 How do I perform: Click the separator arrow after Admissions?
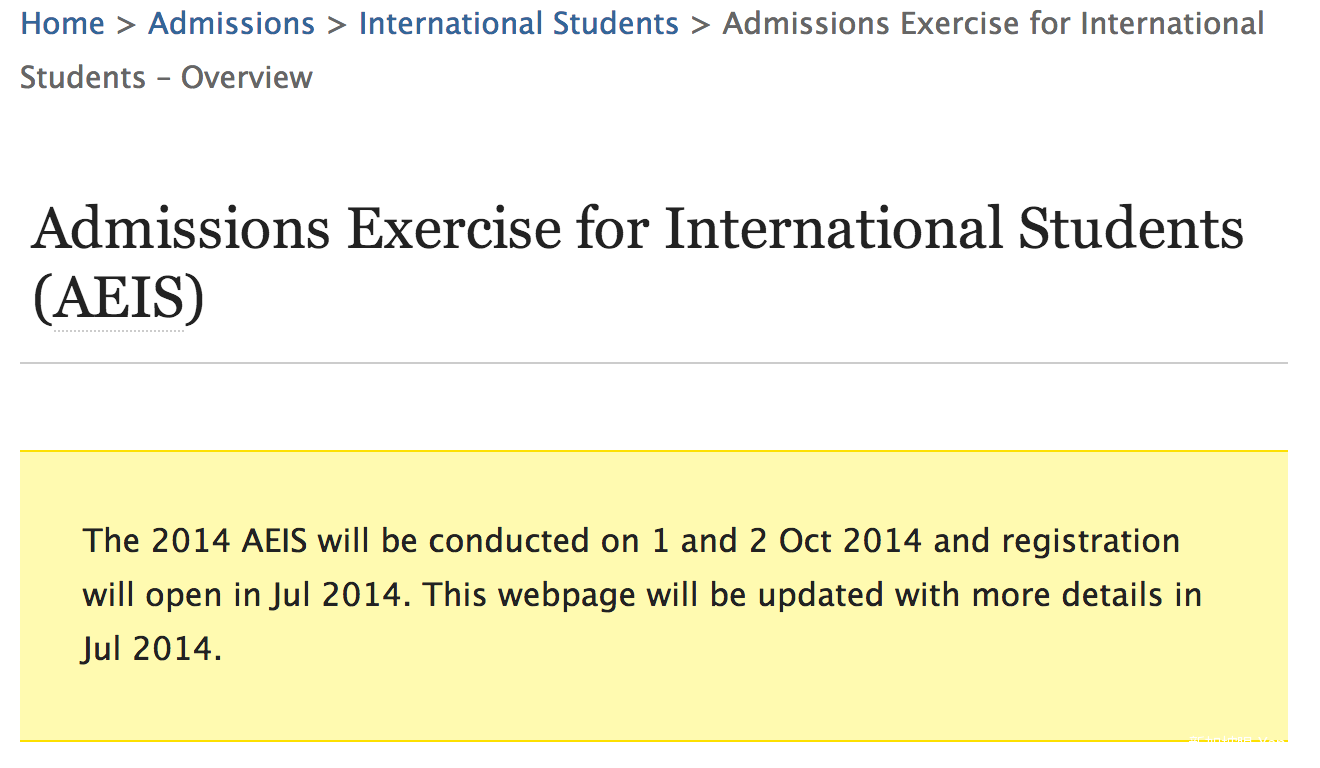[337, 23]
